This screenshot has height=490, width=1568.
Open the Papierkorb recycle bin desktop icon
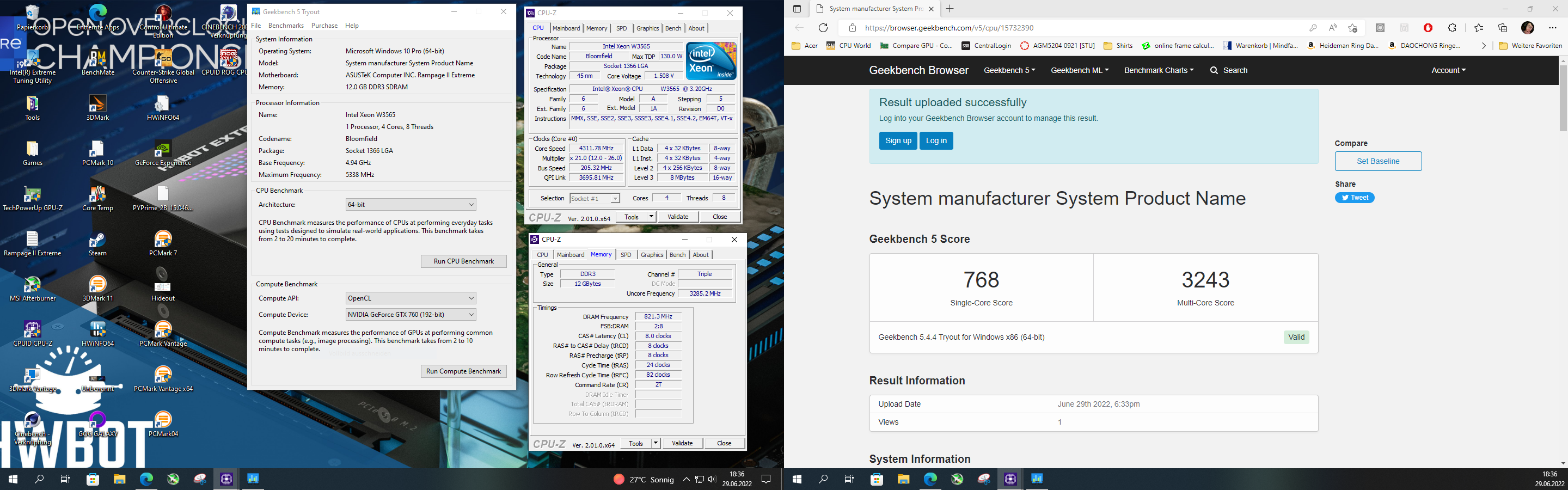coord(32,16)
